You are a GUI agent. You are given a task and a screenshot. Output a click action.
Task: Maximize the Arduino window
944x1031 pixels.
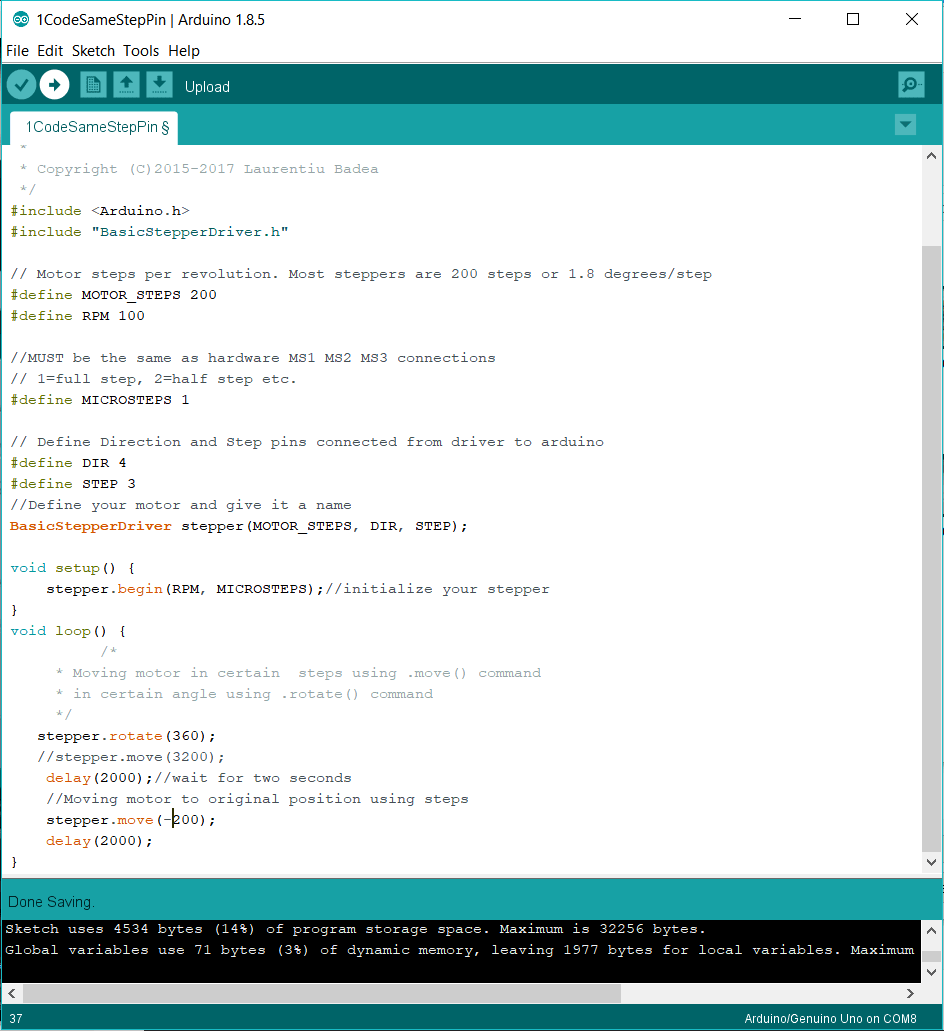[x=853, y=19]
